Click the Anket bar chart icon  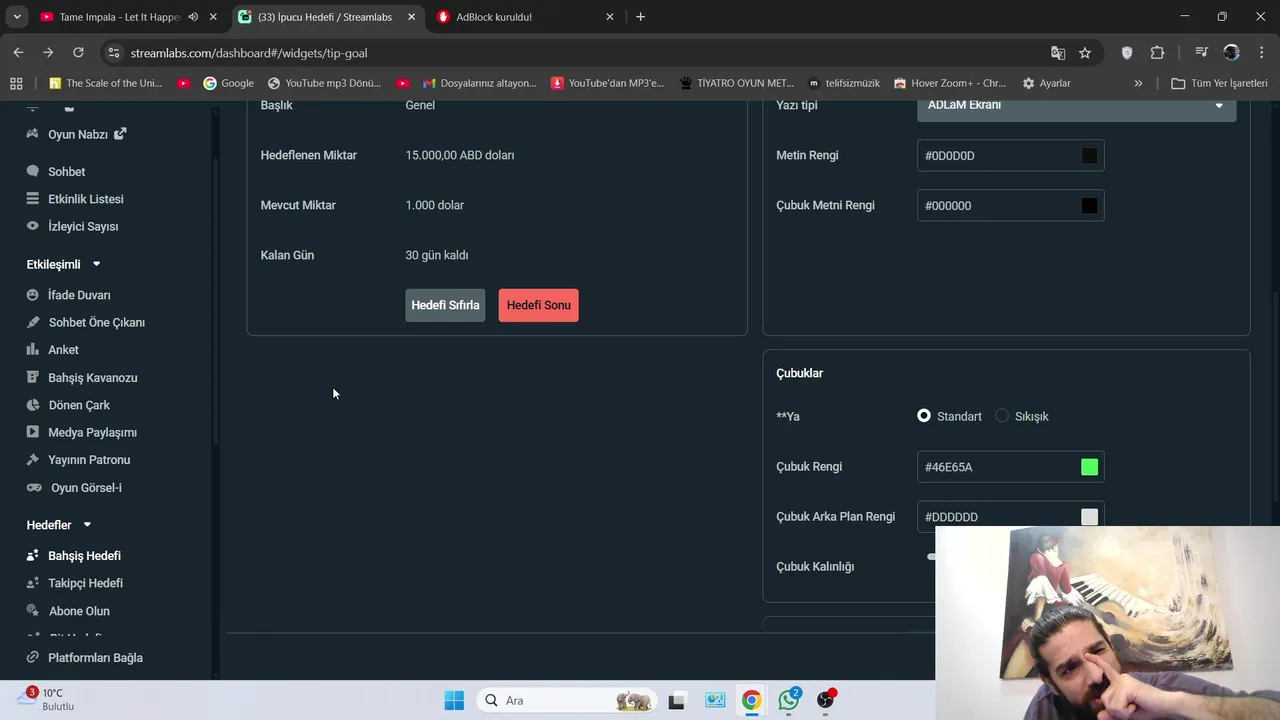(x=33, y=349)
